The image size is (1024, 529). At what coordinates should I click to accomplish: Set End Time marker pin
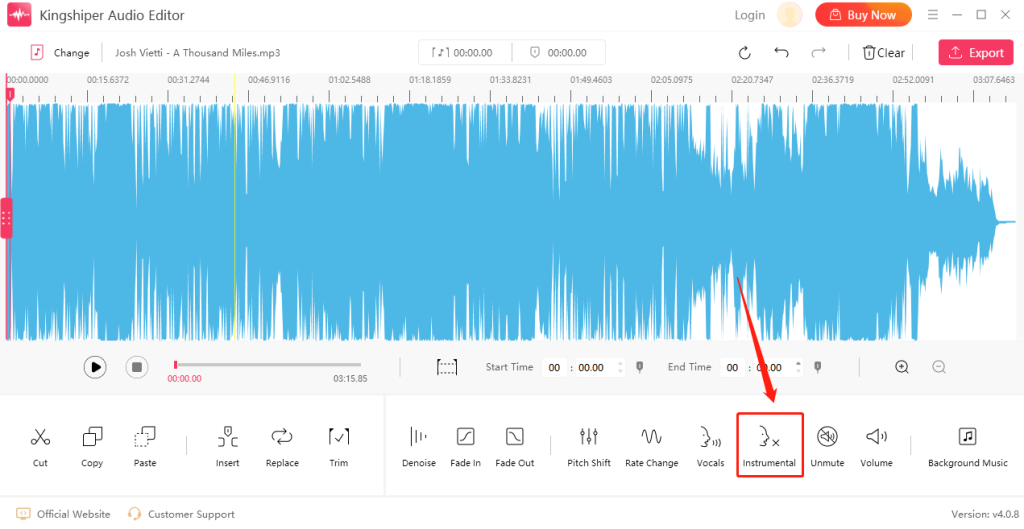[x=818, y=367]
